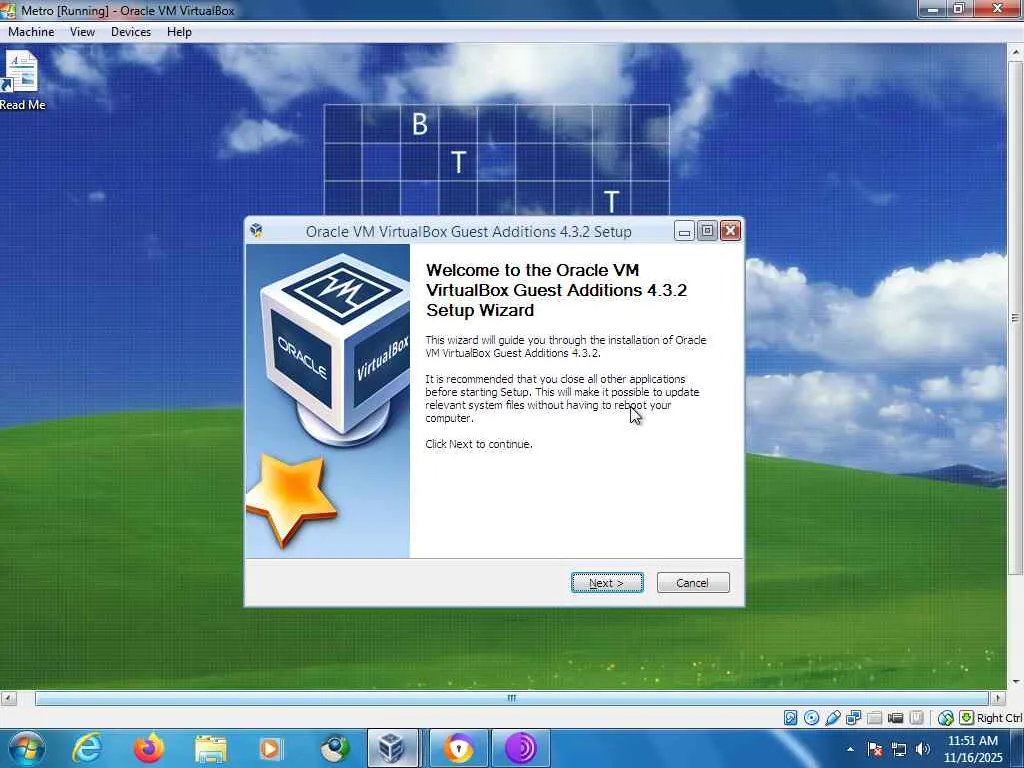Click the letter B on the desktop grid

(x=420, y=124)
